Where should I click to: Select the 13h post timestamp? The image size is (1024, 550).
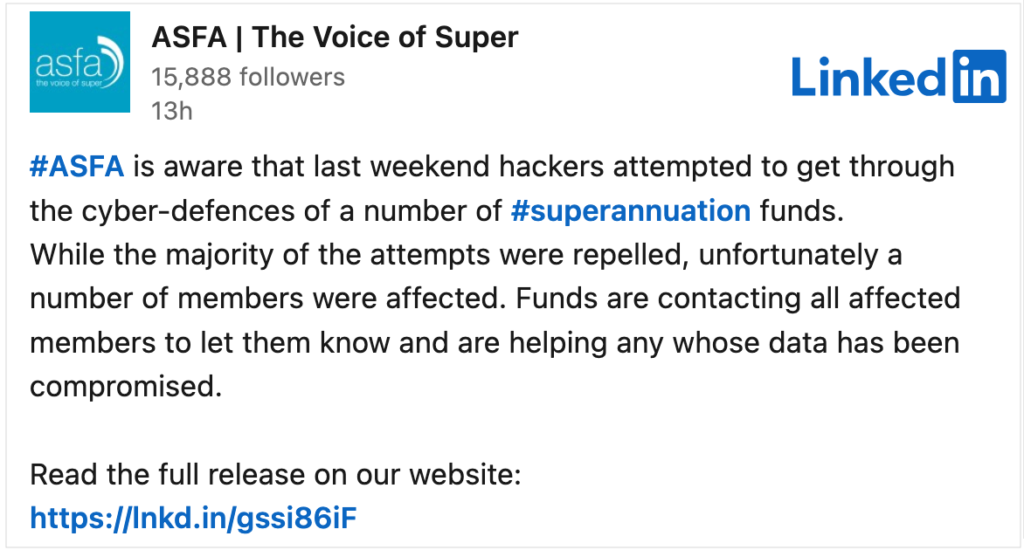(x=172, y=111)
